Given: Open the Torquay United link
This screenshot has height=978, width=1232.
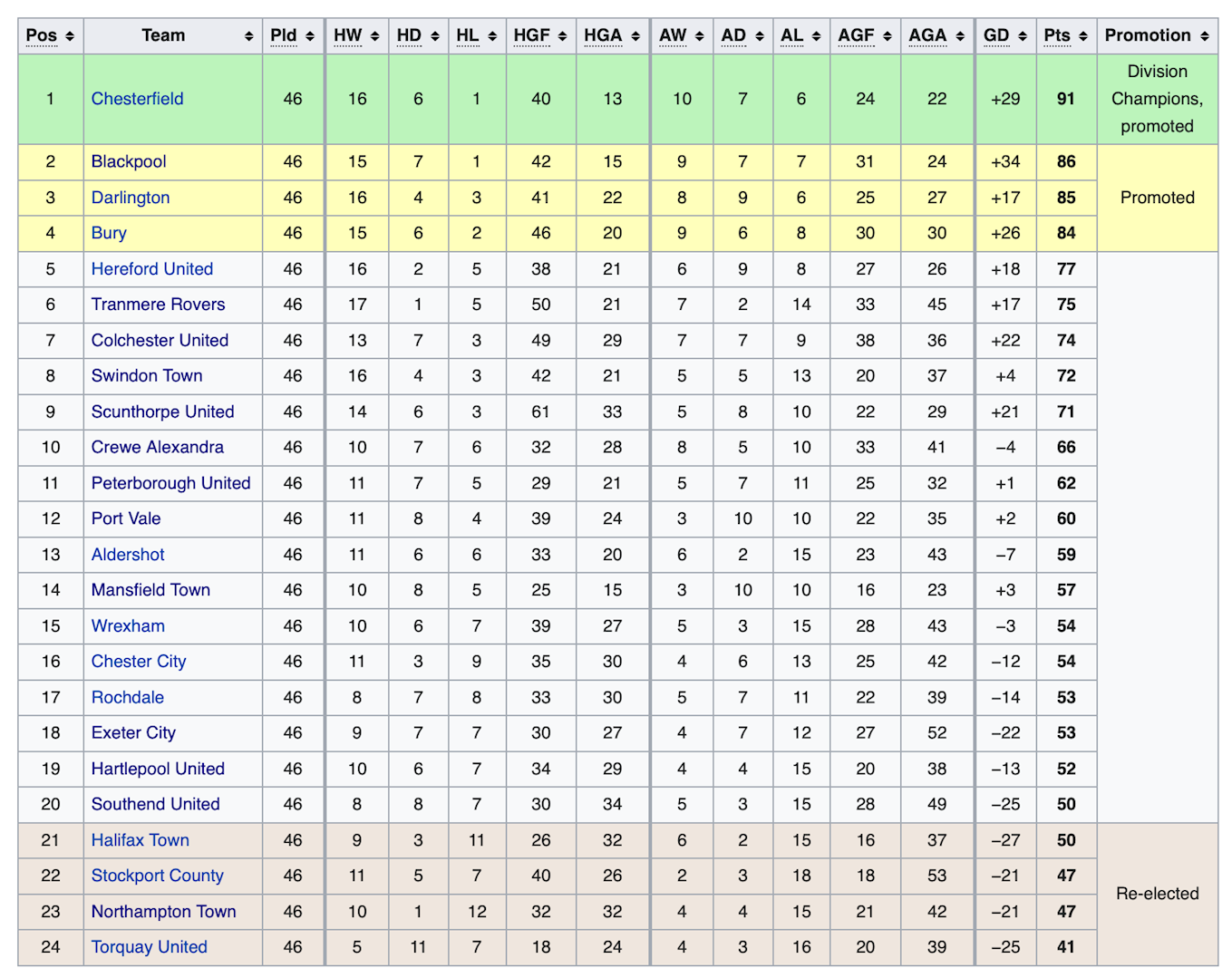Looking at the screenshot, I should tap(149, 947).
